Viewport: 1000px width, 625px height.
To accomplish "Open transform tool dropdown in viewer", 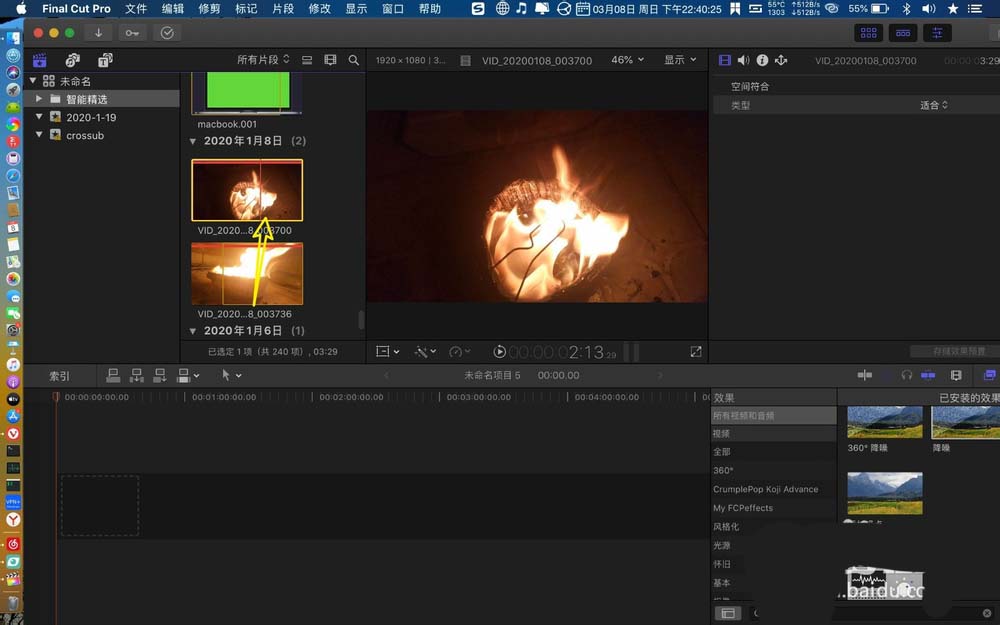I will pos(387,351).
